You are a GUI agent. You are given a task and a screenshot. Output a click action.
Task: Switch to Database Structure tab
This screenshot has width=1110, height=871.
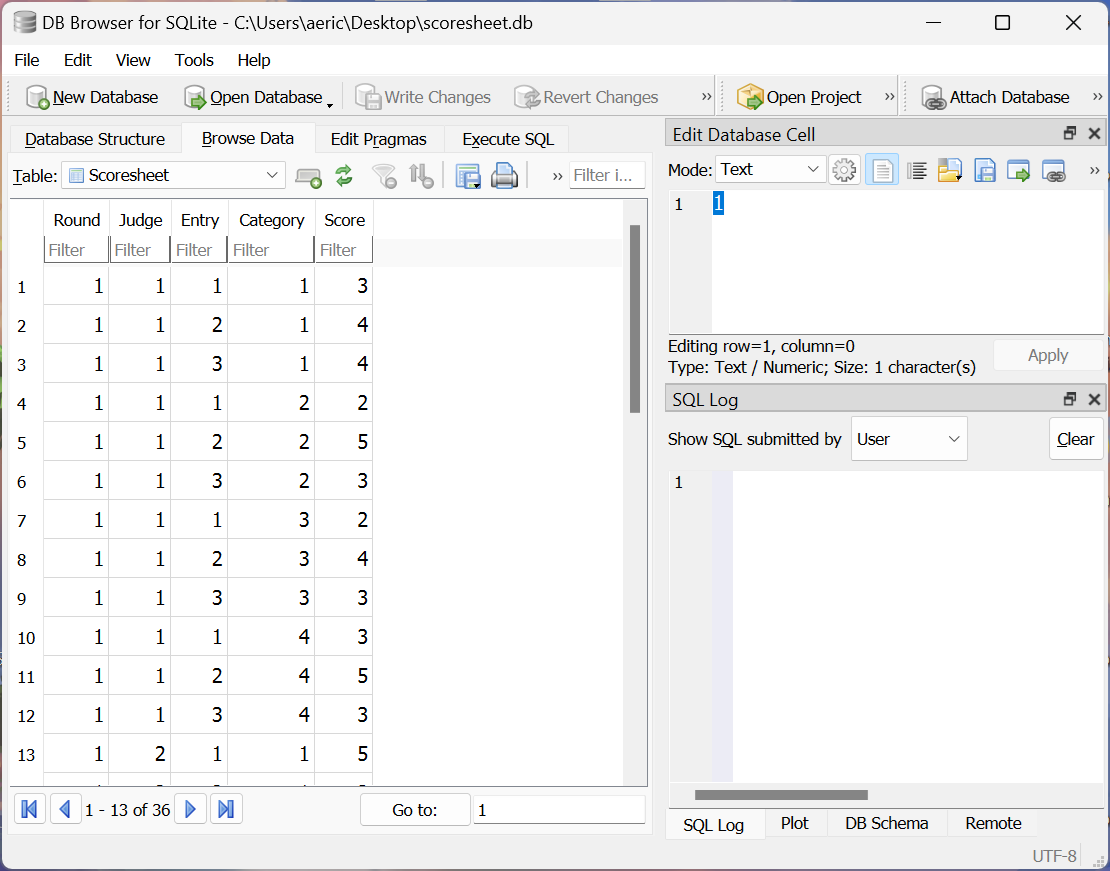95,139
